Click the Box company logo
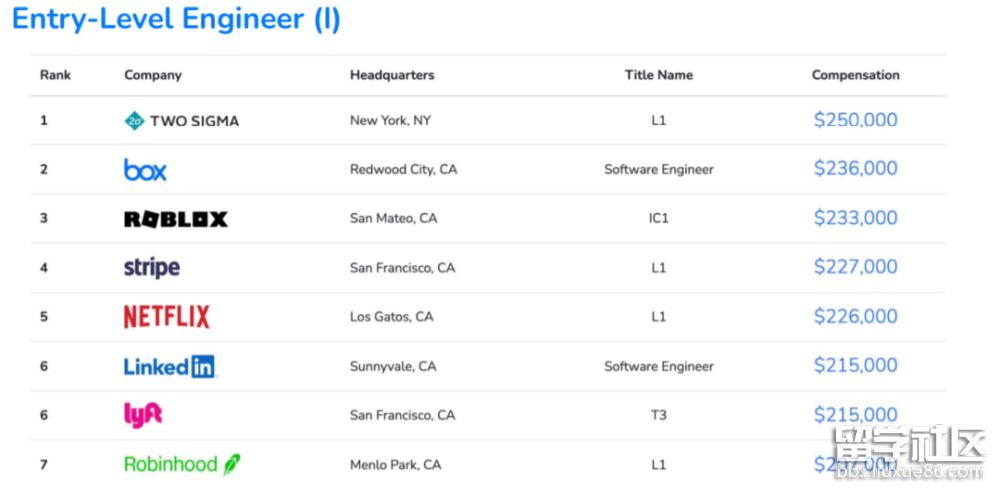1000x493 pixels. coord(145,170)
